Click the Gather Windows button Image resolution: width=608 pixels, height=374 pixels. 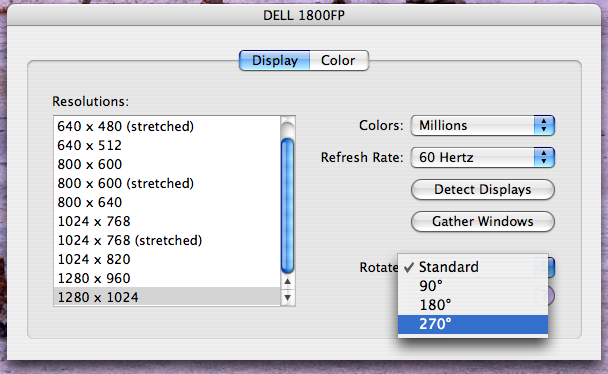click(483, 221)
